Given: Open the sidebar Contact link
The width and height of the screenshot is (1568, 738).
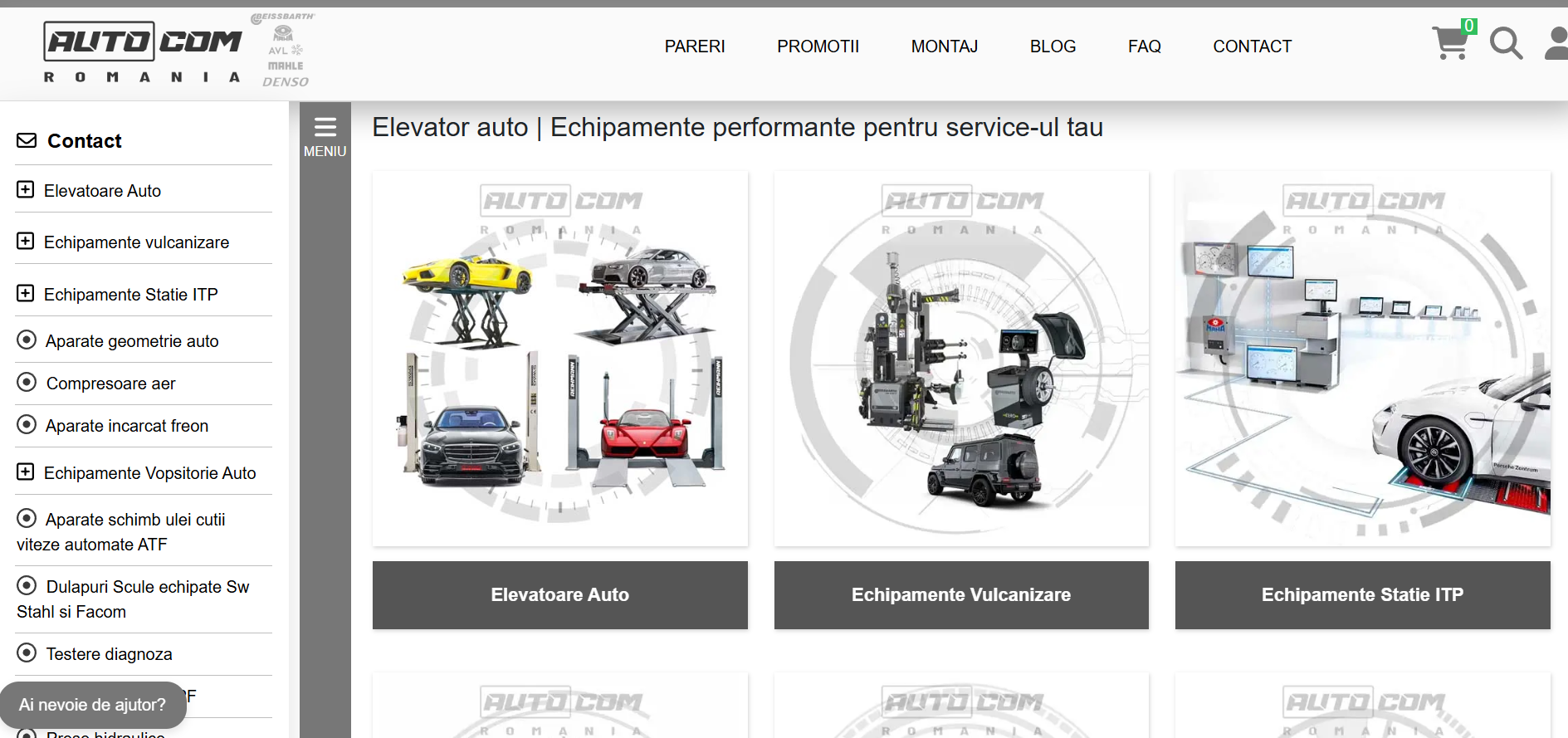Looking at the screenshot, I should (x=84, y=141).
